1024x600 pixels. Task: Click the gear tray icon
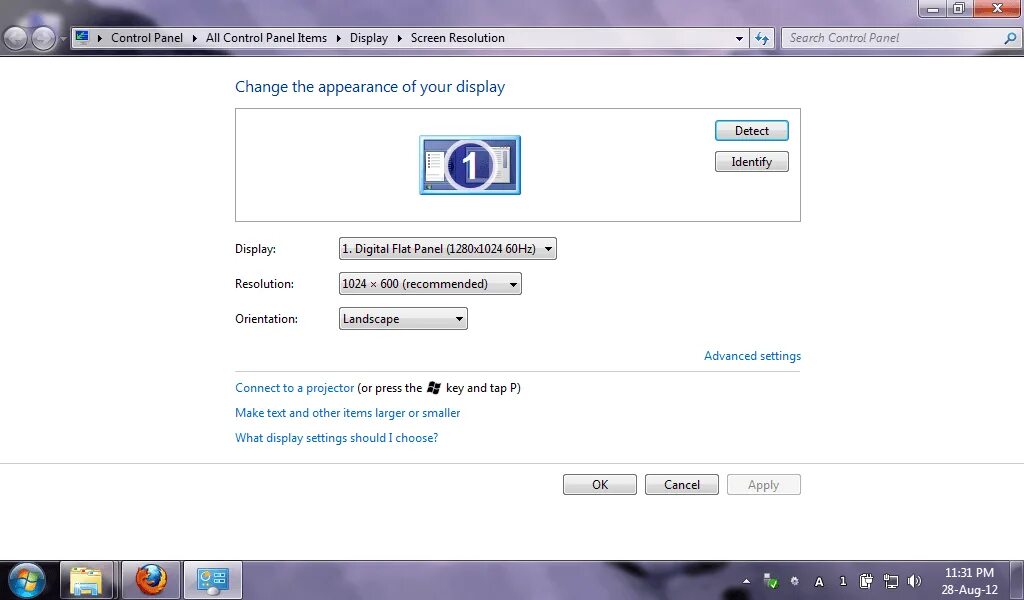tap(795, 580)
